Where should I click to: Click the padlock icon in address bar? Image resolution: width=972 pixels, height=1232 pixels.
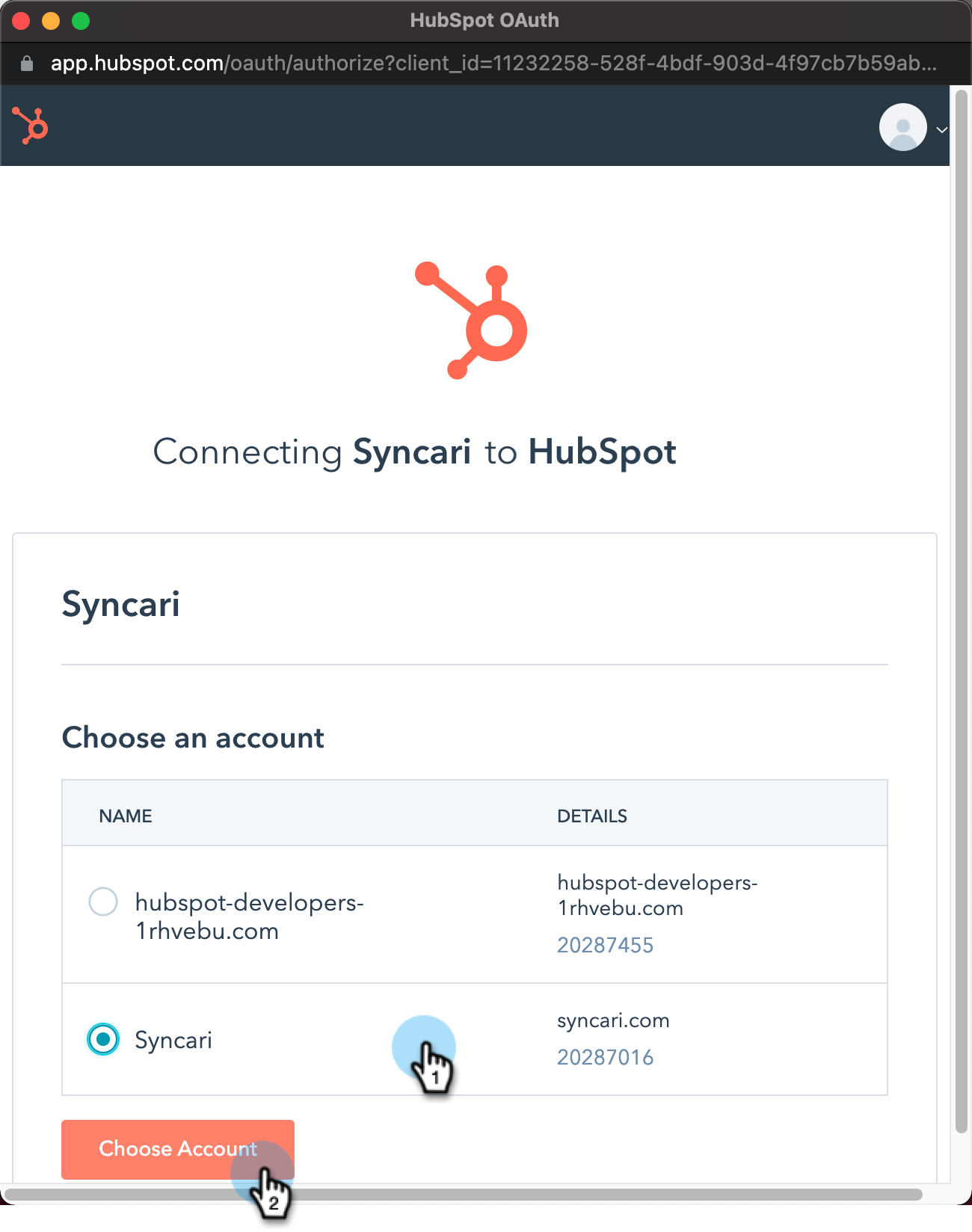[27, 64]
